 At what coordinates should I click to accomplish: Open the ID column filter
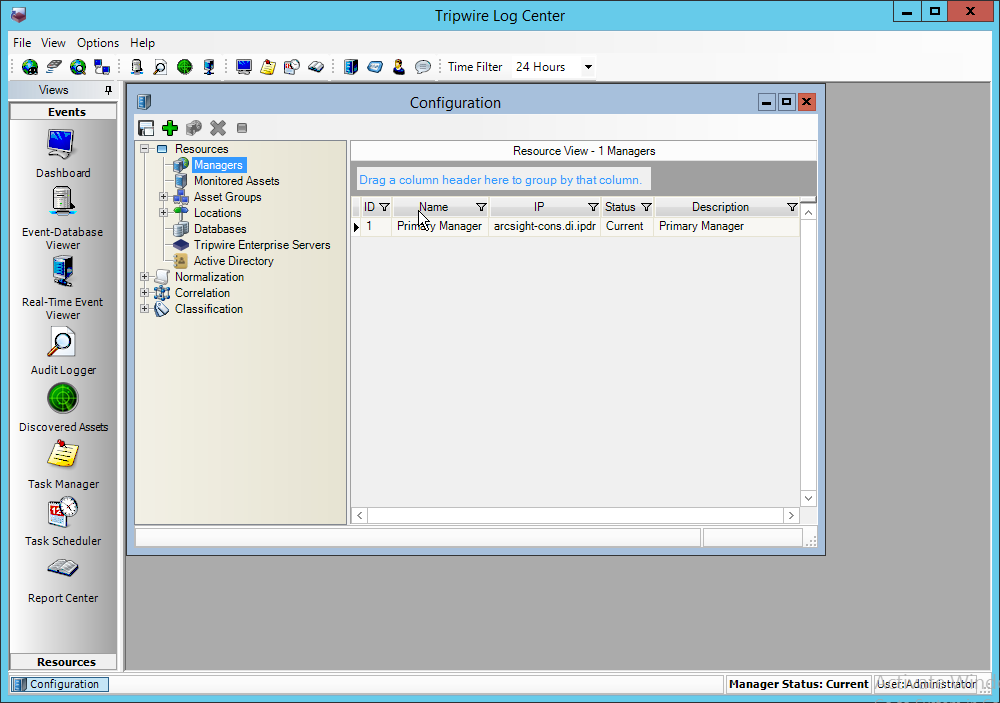click(x=384, y=207)
